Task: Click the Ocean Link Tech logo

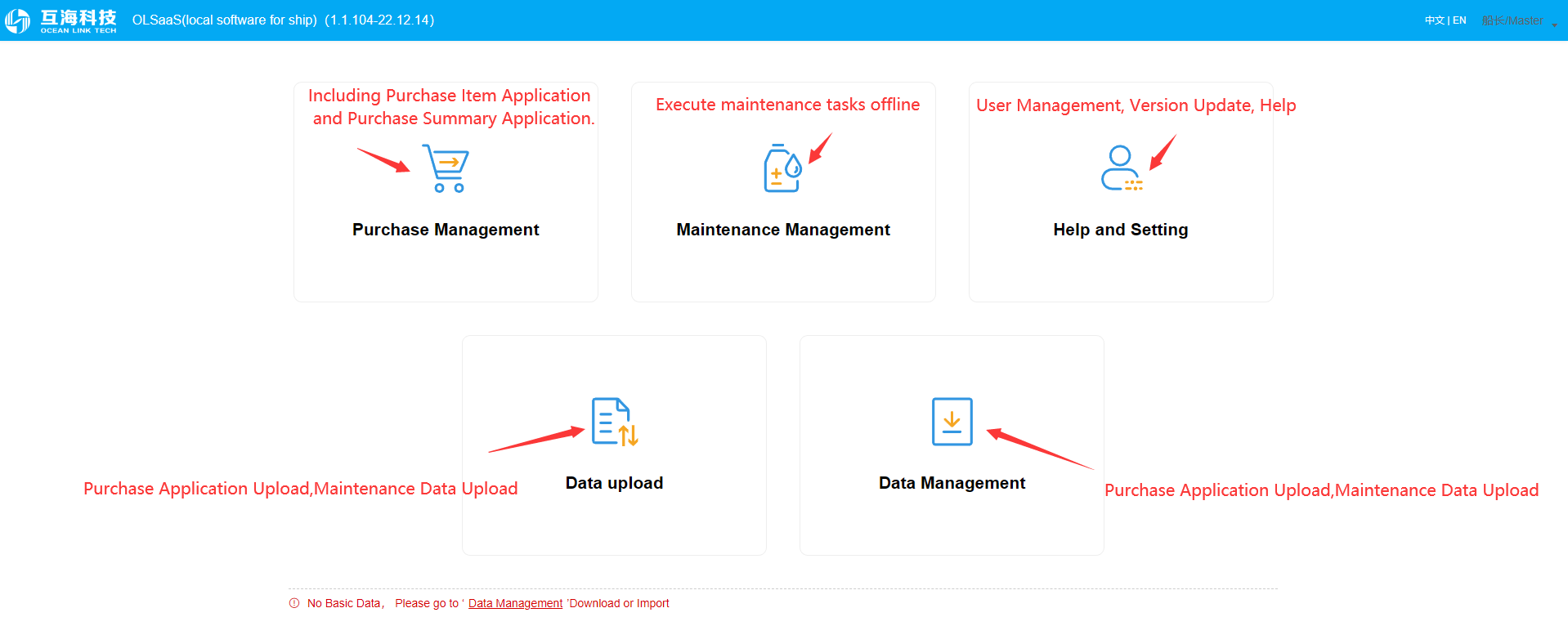Action: [x=61, y=20]
